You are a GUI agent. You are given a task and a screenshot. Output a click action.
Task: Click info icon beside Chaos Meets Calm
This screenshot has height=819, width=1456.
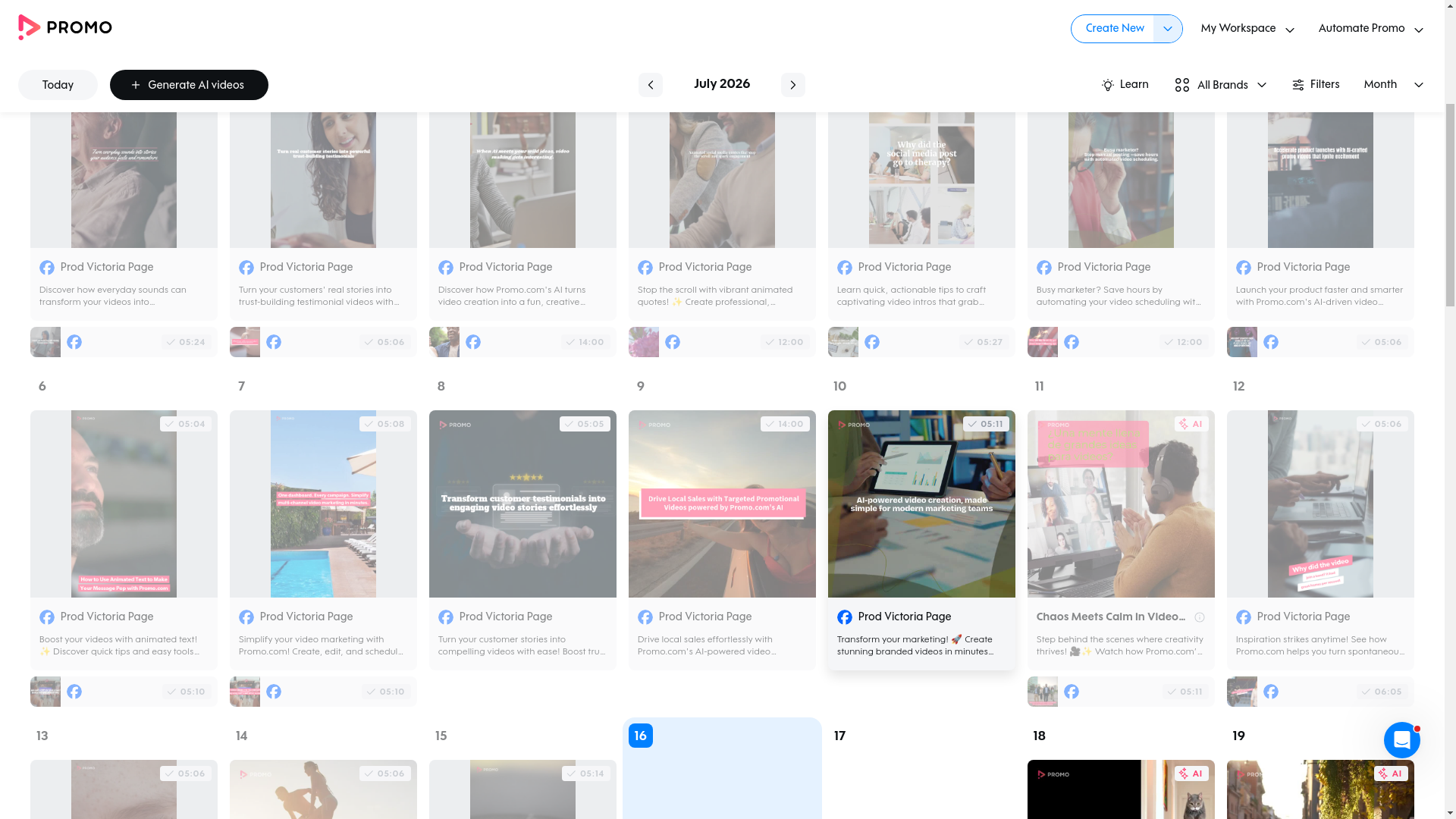(1200, 617)
